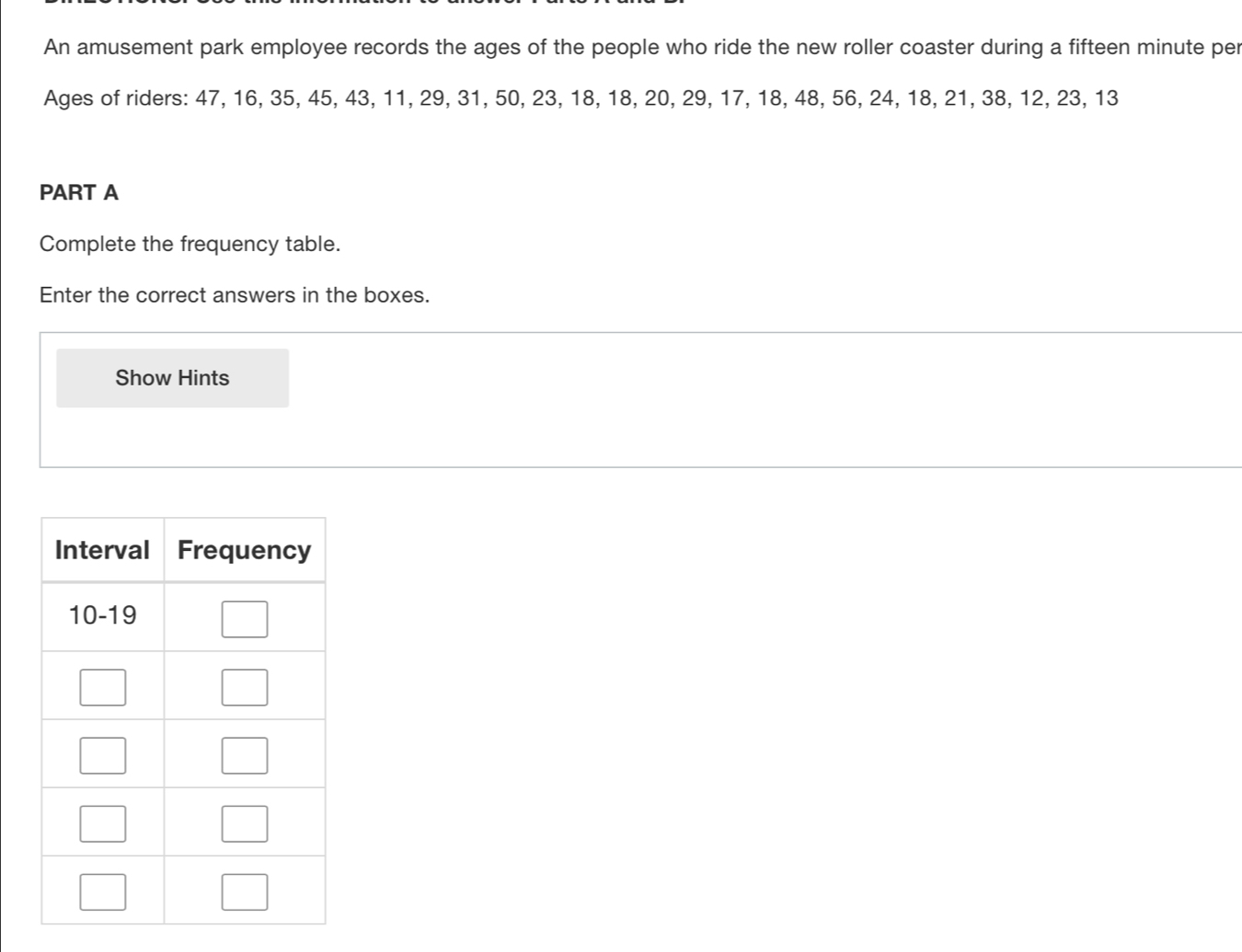Click the 'Ages of riders' data line
This screenshot has height=952, width=1242.
(581, 98)
